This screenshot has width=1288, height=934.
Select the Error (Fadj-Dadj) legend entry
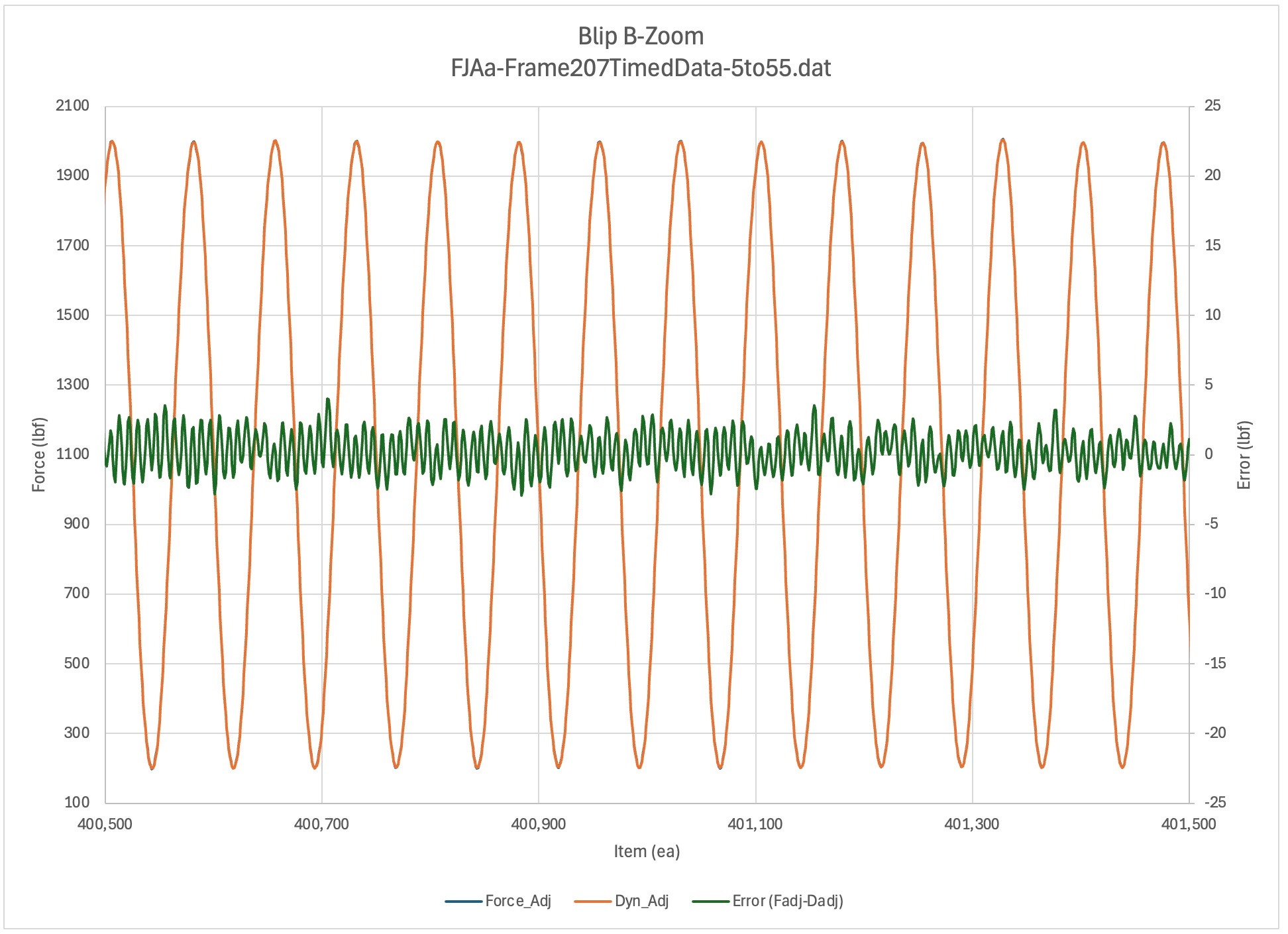click(x=787, y=901)
